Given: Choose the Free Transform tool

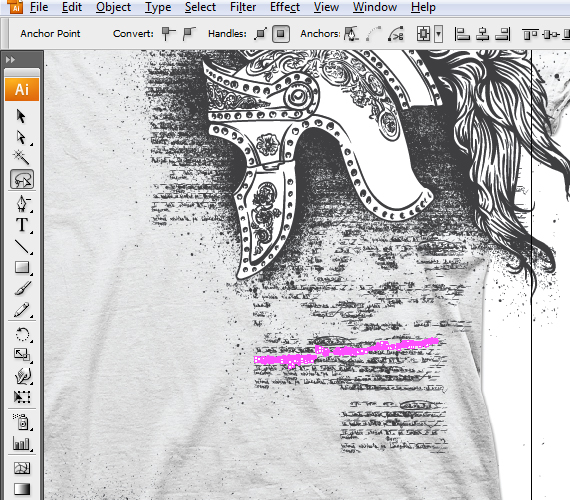Looking at the screenshot, I should pos(22,397).
